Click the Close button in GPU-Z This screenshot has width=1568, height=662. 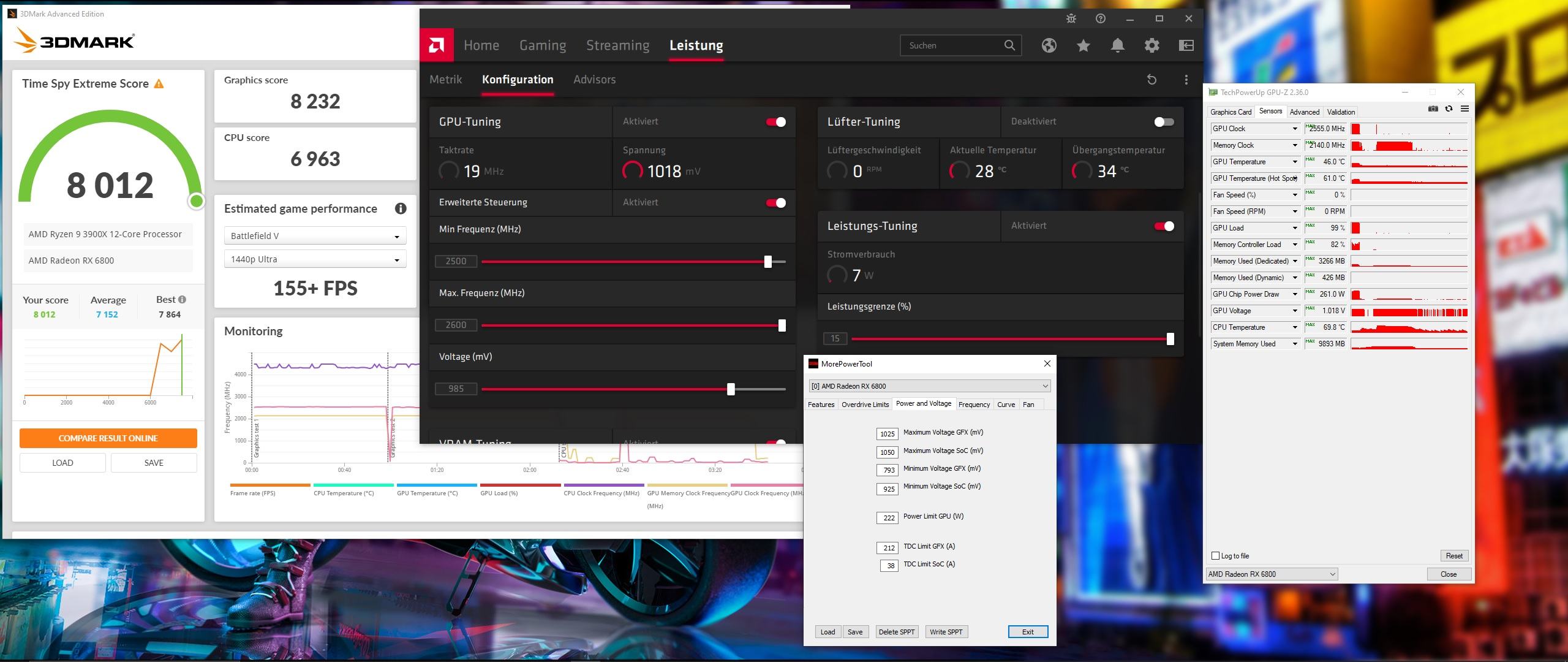pos(1449,574)
